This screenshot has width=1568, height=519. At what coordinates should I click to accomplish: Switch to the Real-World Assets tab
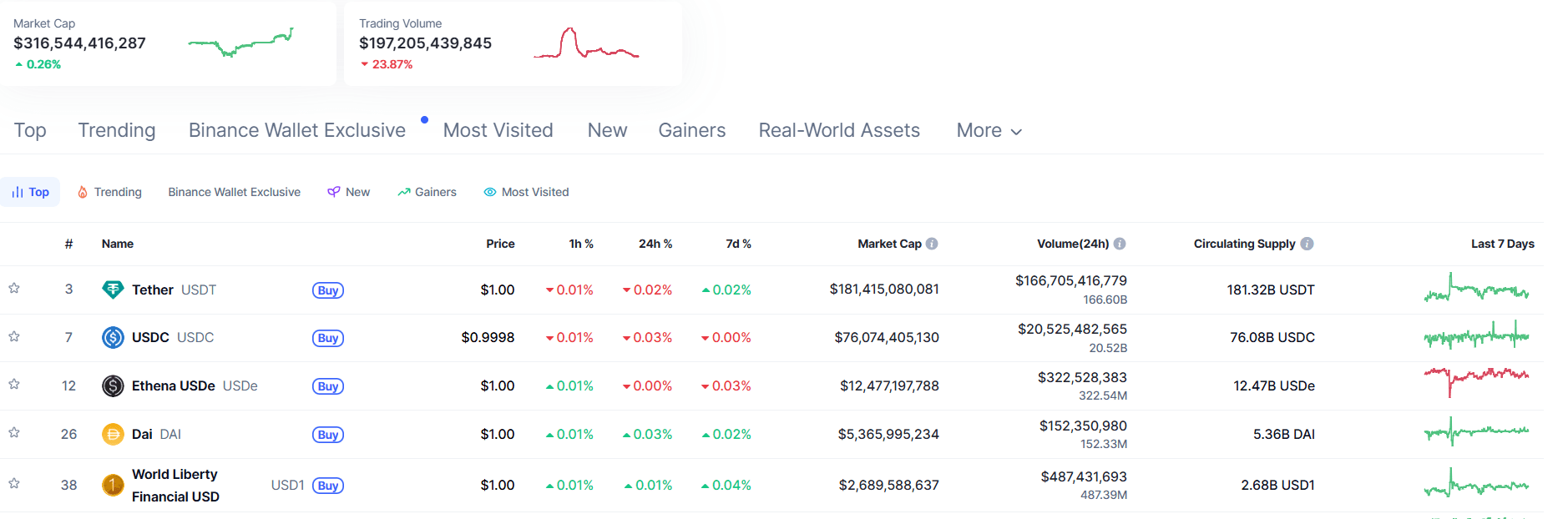(x=838, y=130)
